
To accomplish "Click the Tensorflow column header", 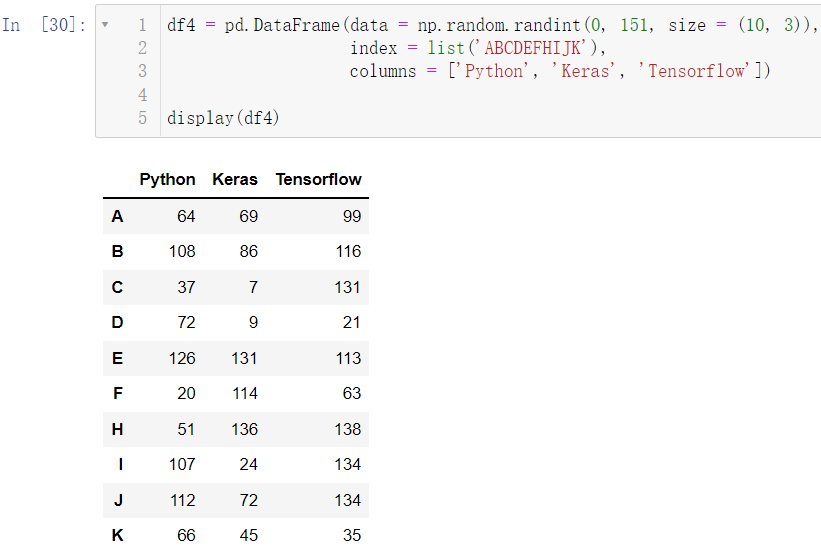I will tap(318, 180).
